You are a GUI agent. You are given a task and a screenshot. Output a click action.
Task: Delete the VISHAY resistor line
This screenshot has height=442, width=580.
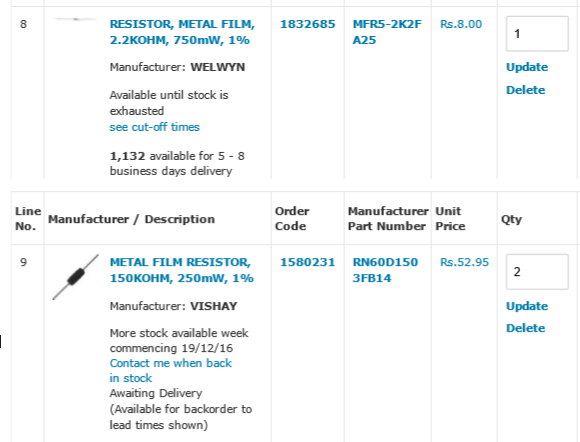(x=525, y=328)
